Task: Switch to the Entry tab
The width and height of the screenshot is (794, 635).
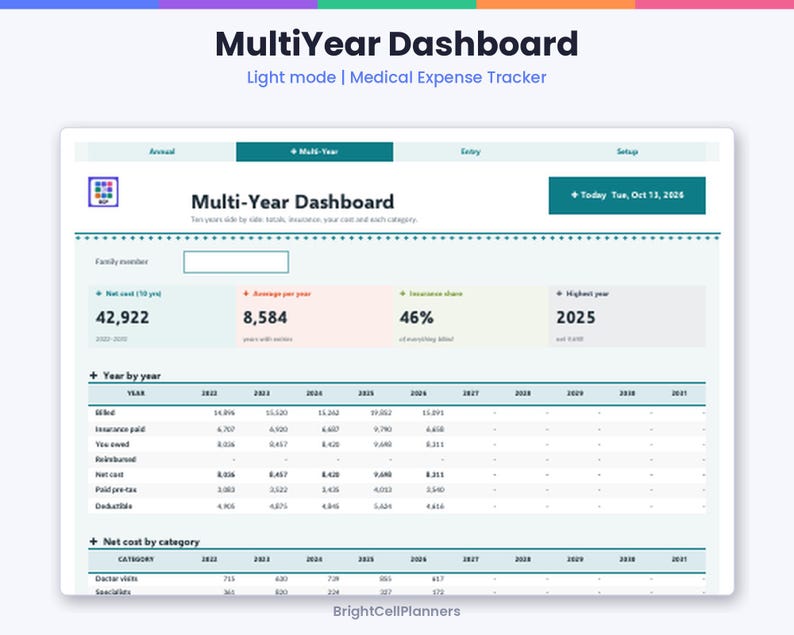Action: pyautogui.click(x=470, y=151)
